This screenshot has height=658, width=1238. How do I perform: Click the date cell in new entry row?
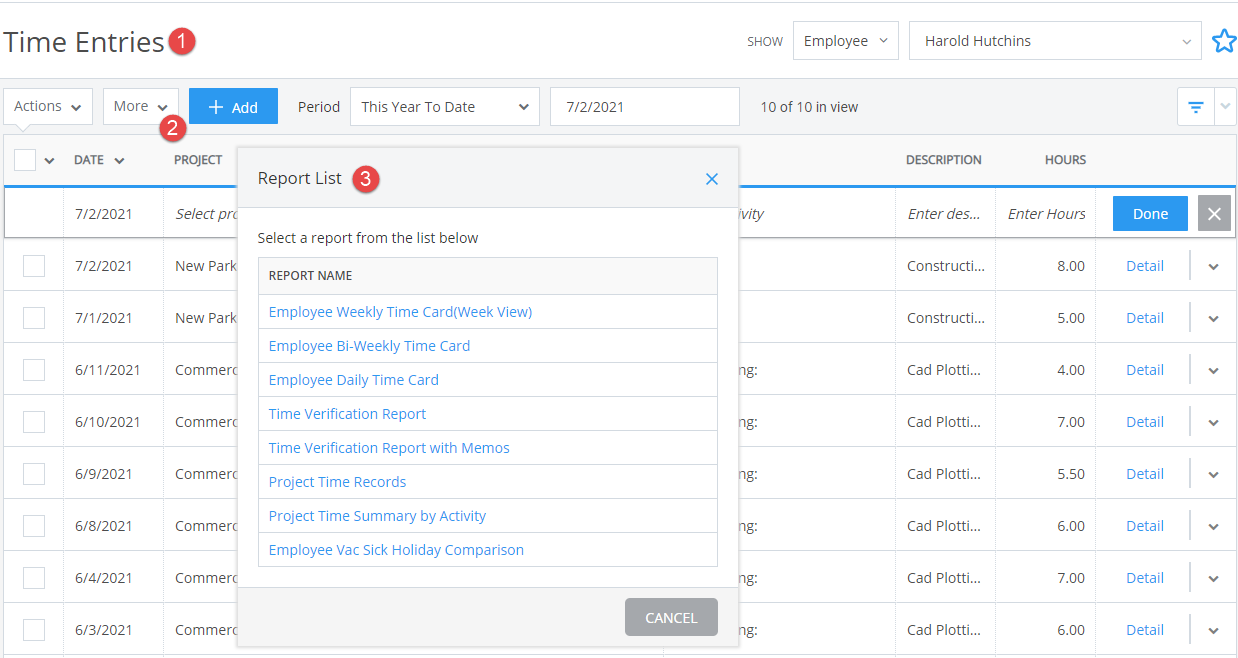pyautogui.click(x=113, y=214)
